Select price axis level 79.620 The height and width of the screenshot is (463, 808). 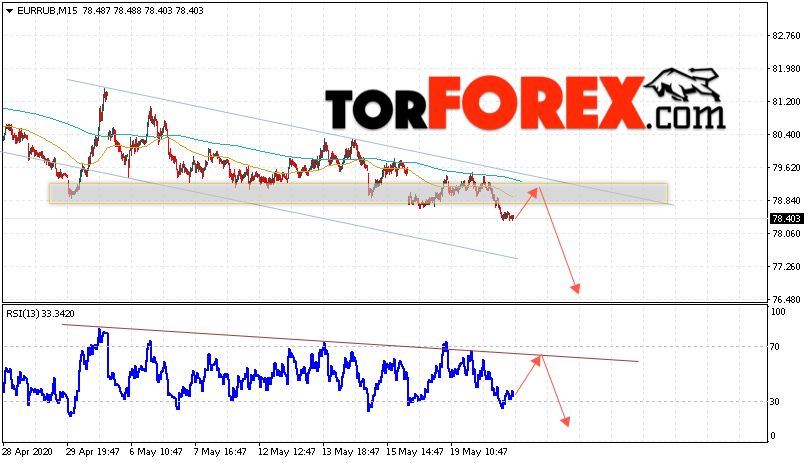tap(786, 168)
